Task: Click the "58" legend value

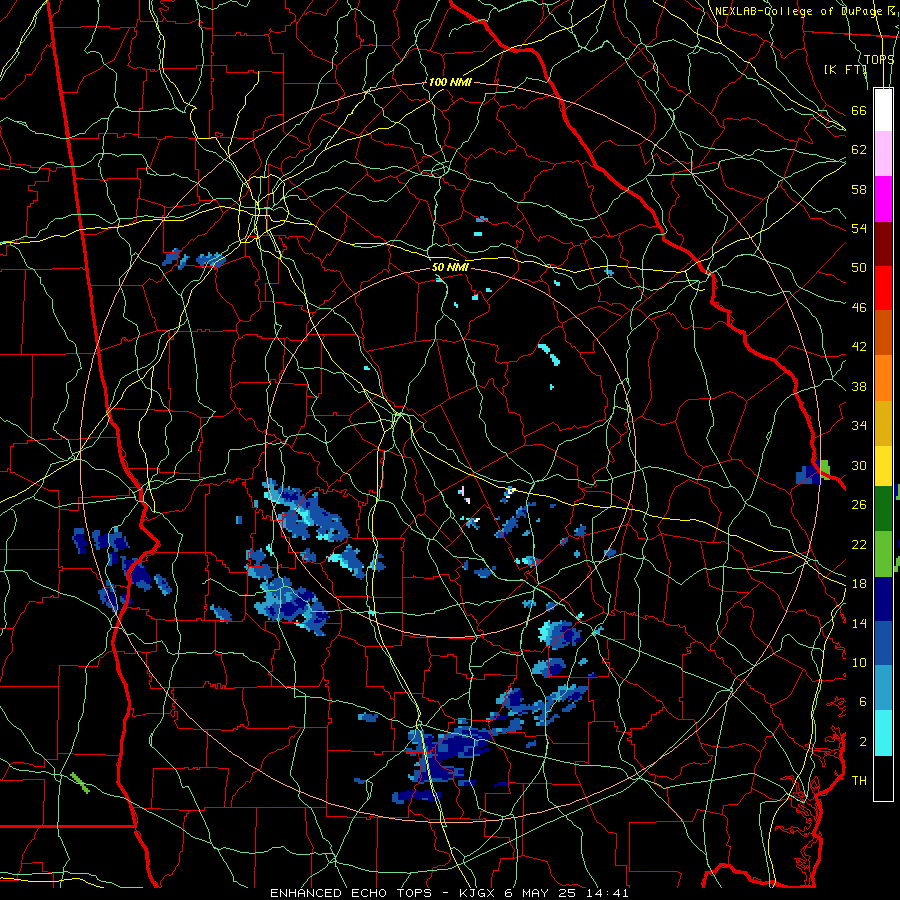Action: click(859, 189)
